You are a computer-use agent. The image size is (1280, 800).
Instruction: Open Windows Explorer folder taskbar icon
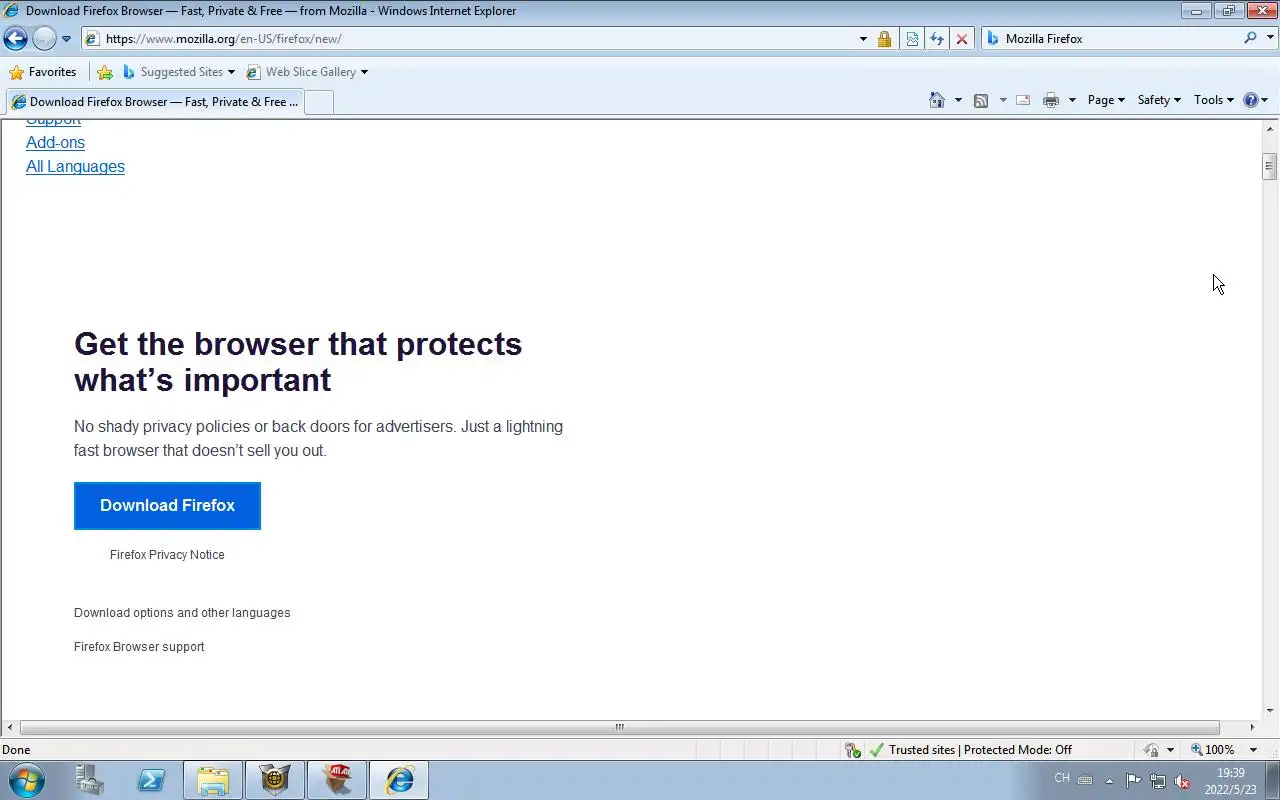pos(213,780)
